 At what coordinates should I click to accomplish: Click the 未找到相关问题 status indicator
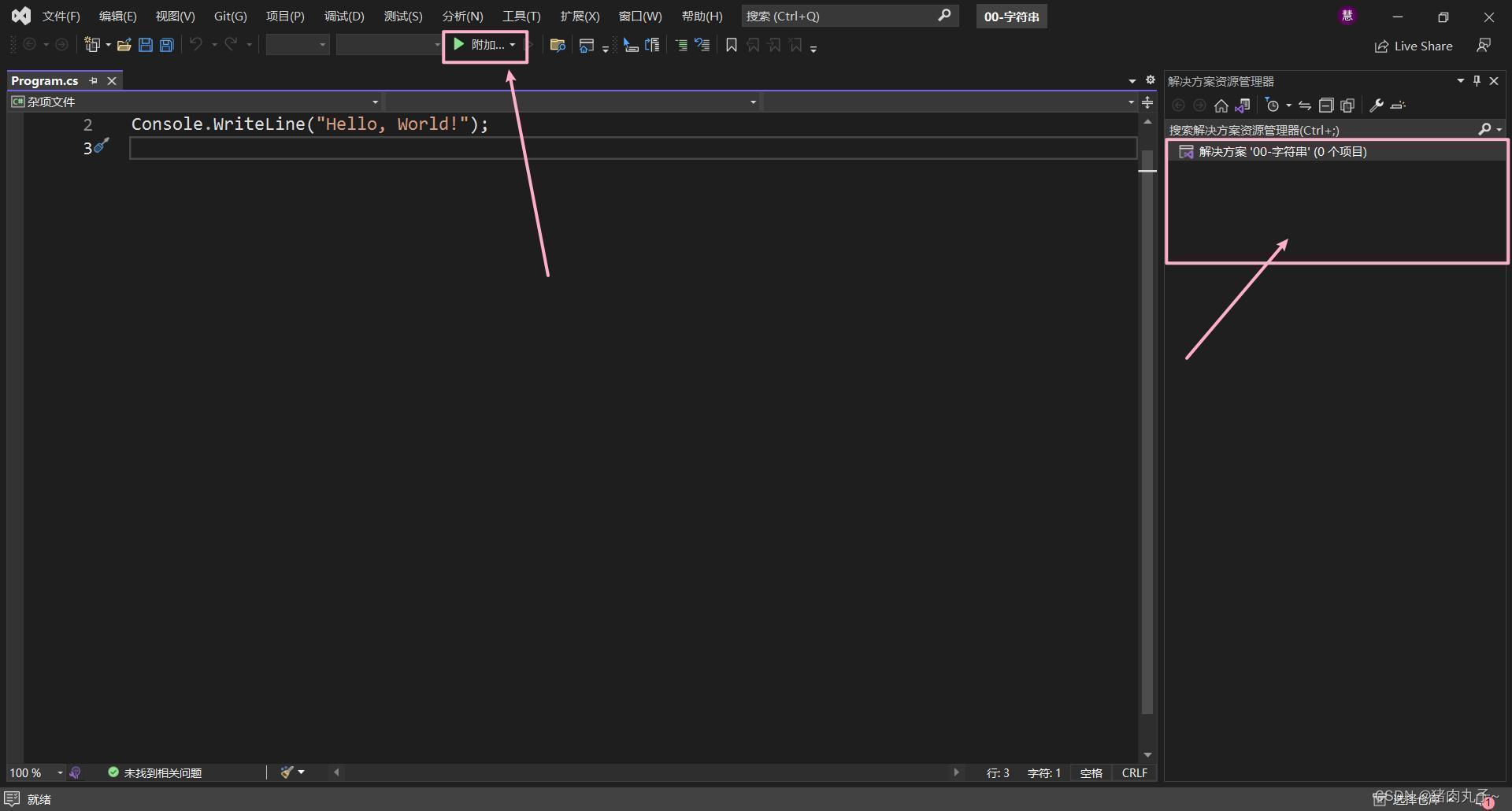155,773
